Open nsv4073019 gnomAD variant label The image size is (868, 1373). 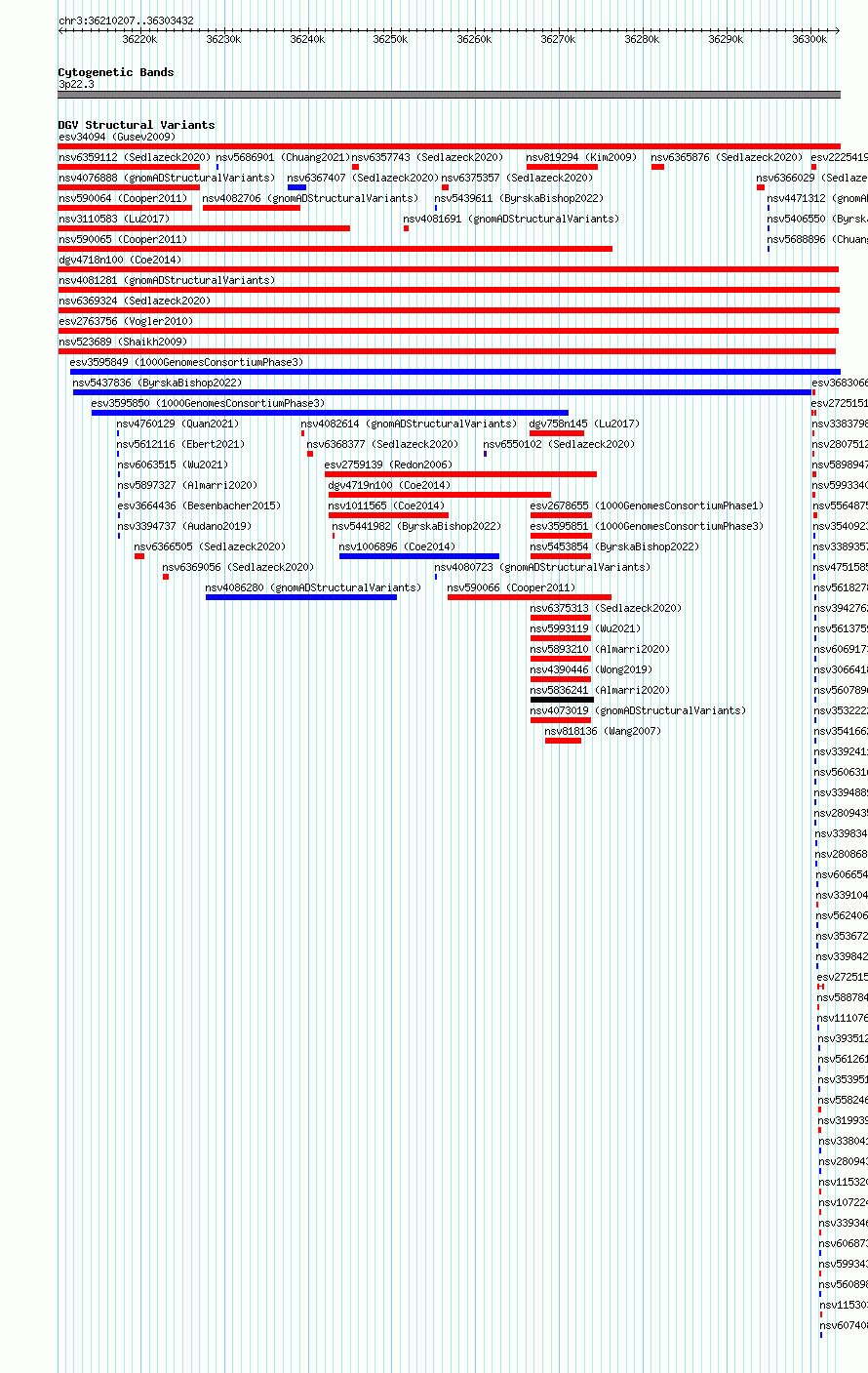[639, 710]
